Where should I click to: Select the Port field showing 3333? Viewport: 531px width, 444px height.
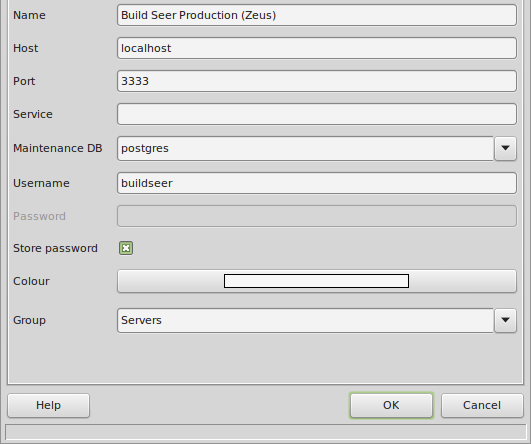pos(317,81)
